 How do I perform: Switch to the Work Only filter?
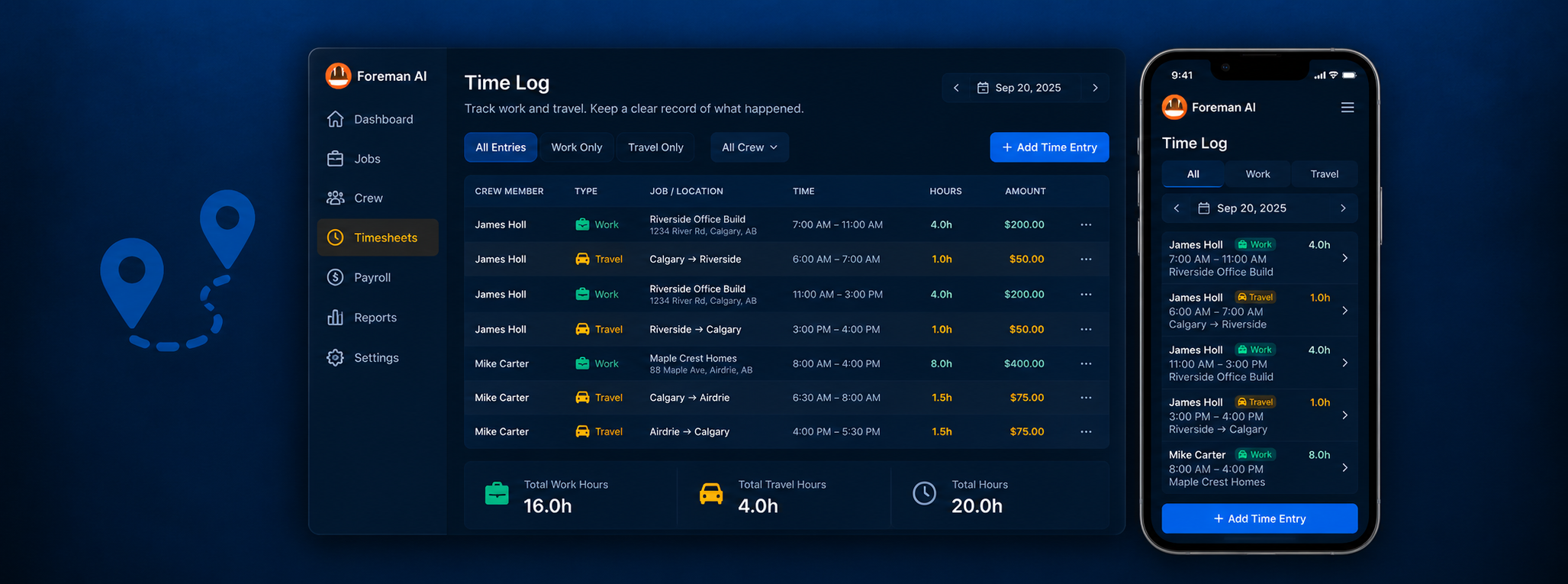[577, 147]
